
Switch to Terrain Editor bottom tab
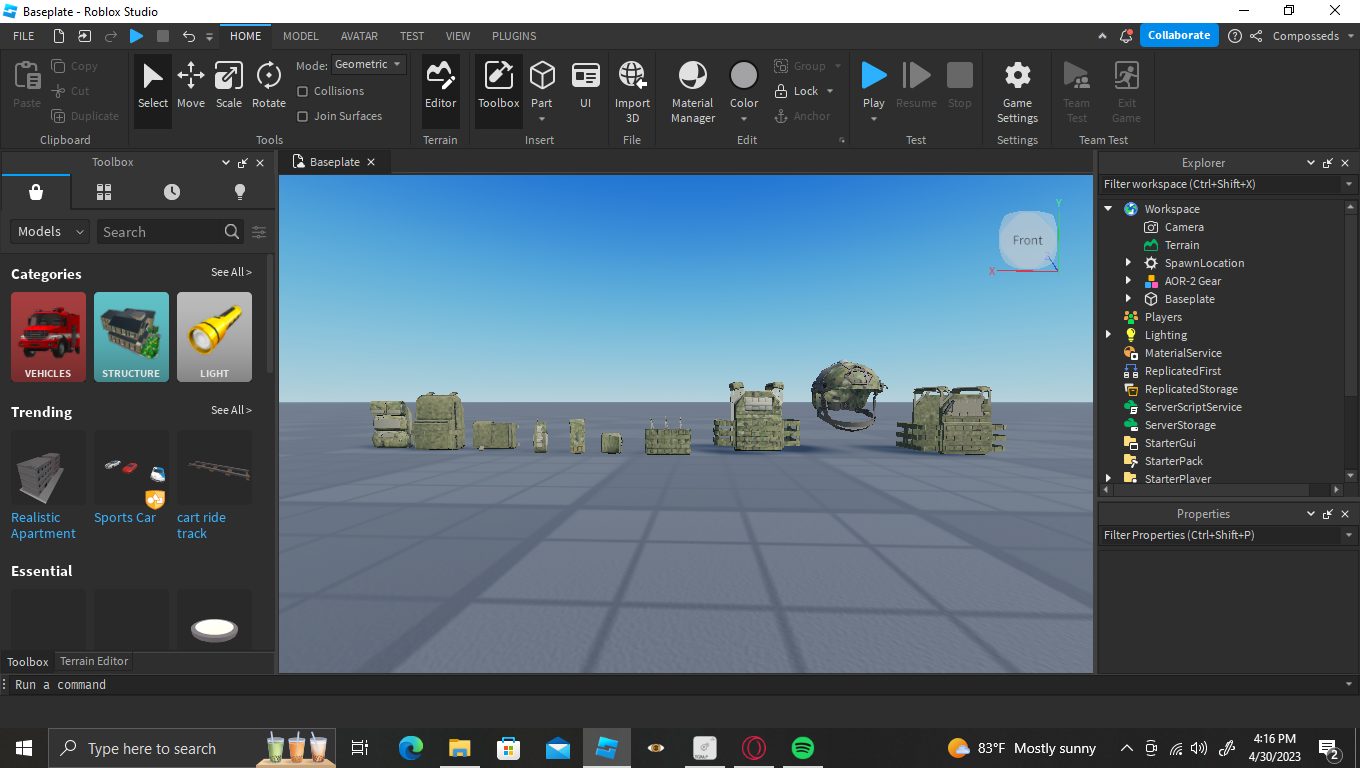pyautogui.click(x=94, y=661)
